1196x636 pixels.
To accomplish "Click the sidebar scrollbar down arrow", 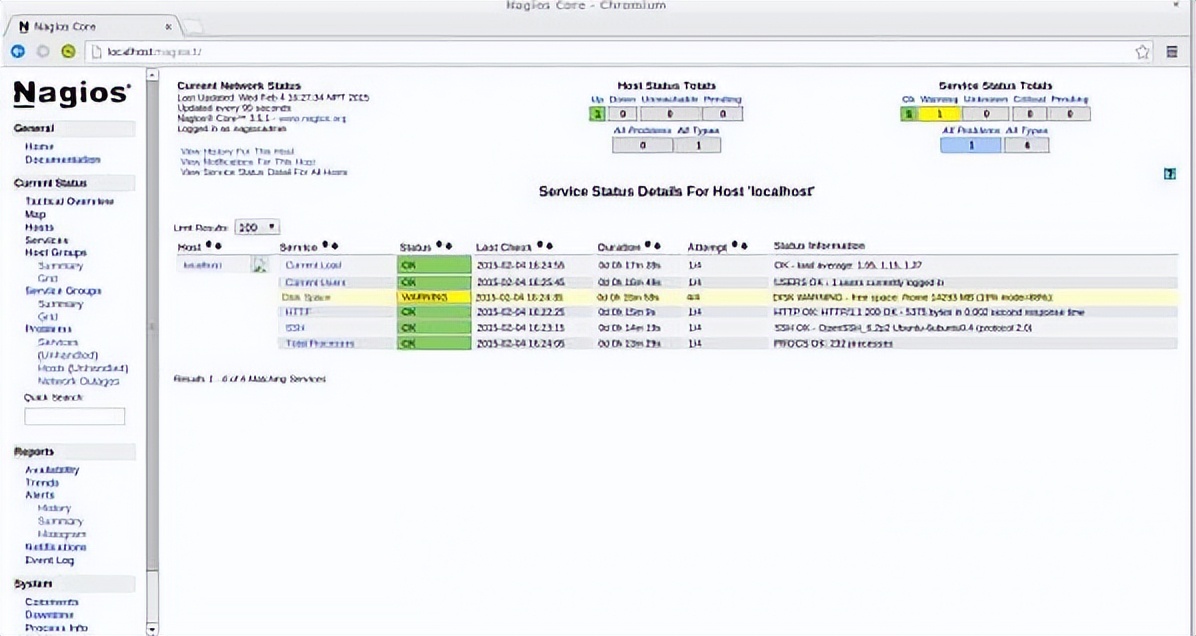I will (152, 629).
